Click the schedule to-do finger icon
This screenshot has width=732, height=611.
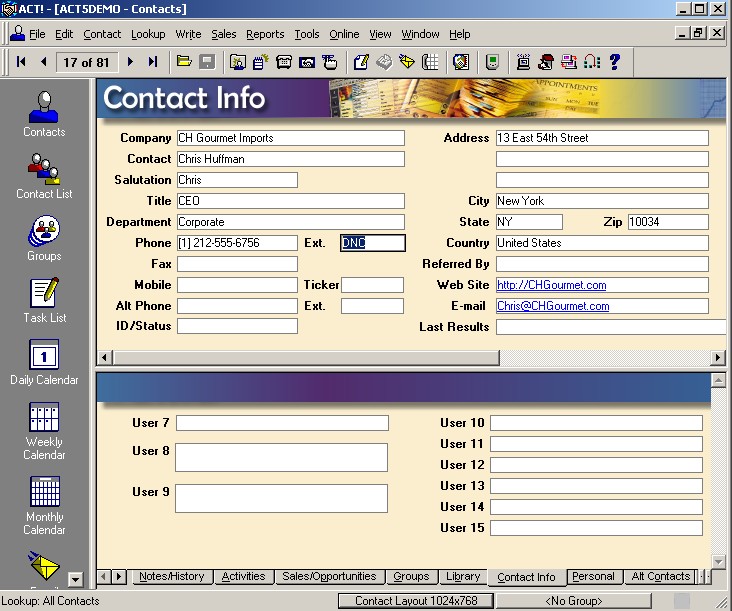(x=330, y=62)
